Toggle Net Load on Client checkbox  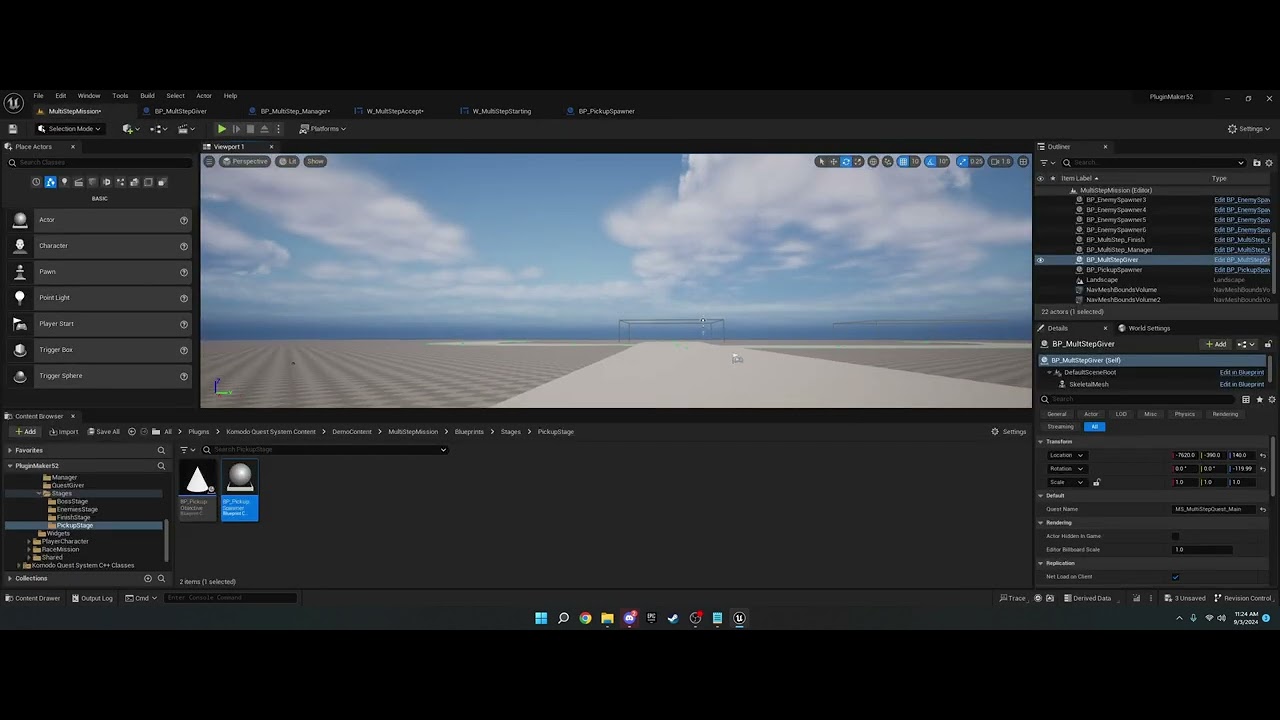[1175, 577]
